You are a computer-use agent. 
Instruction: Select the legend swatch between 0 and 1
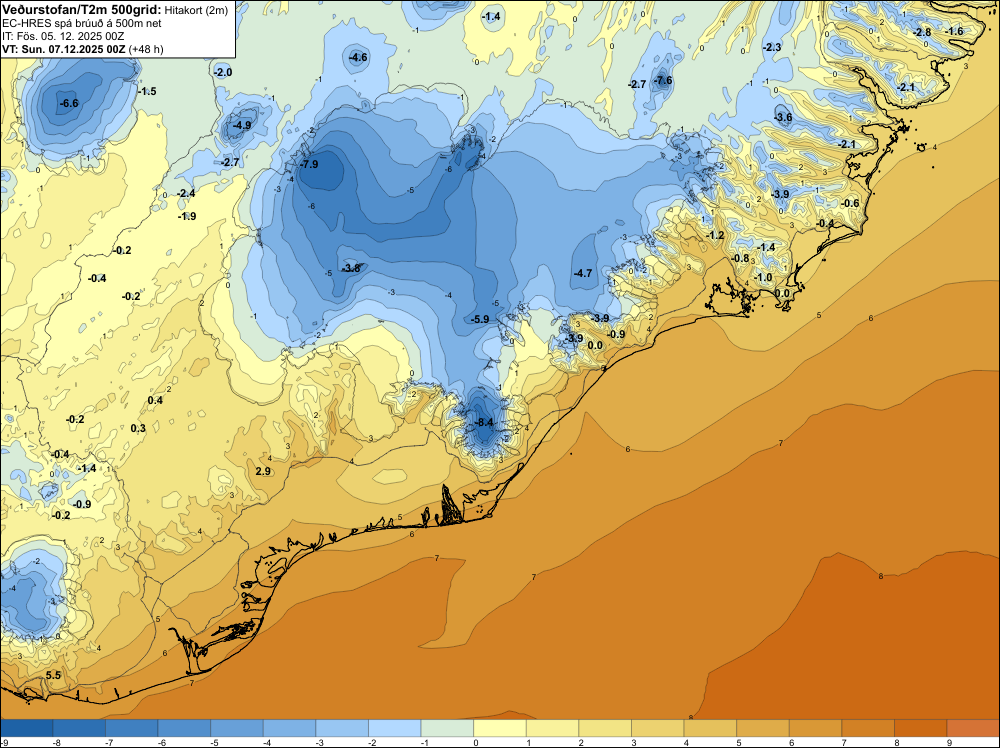pos(500,728)
